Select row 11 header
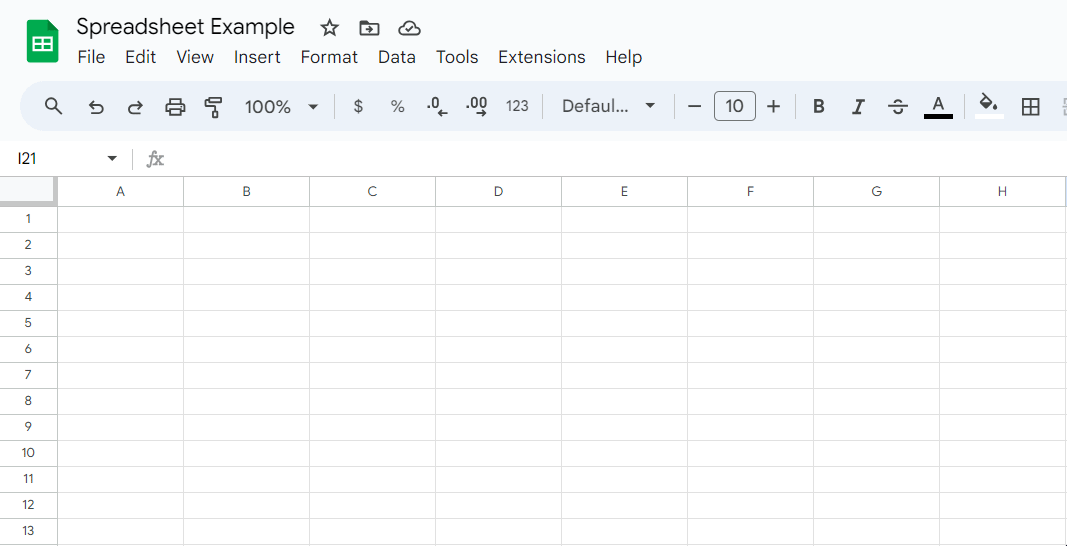Image resolution: width=1067 pixels, height=546 pixels. click(28, 479)
